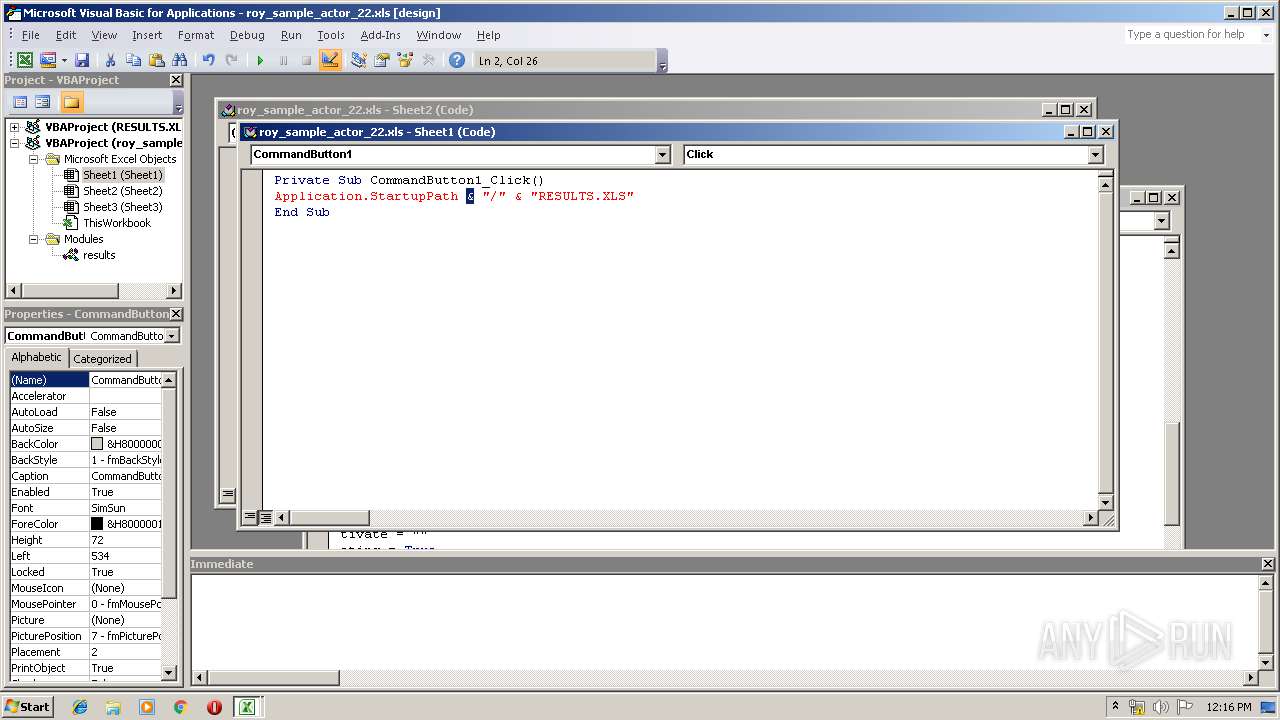Open the Debug menu
This screenshot has height=720, width=1280.
tap(247, 35)
